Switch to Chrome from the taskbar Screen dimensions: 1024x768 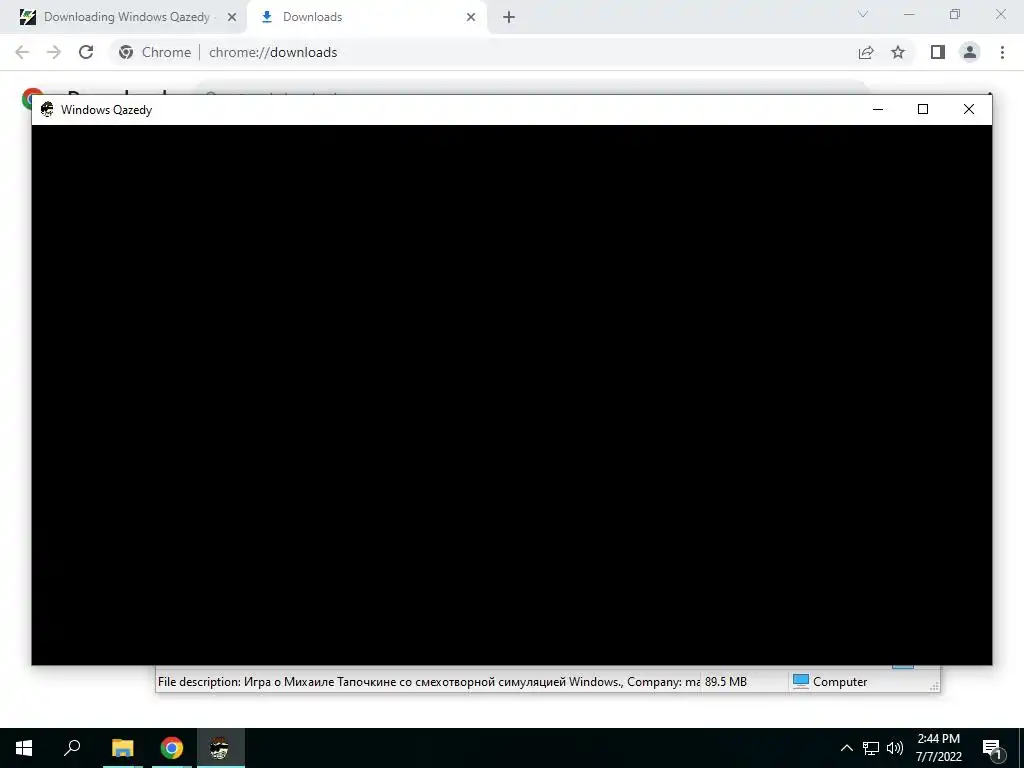[x=172, y=748]
